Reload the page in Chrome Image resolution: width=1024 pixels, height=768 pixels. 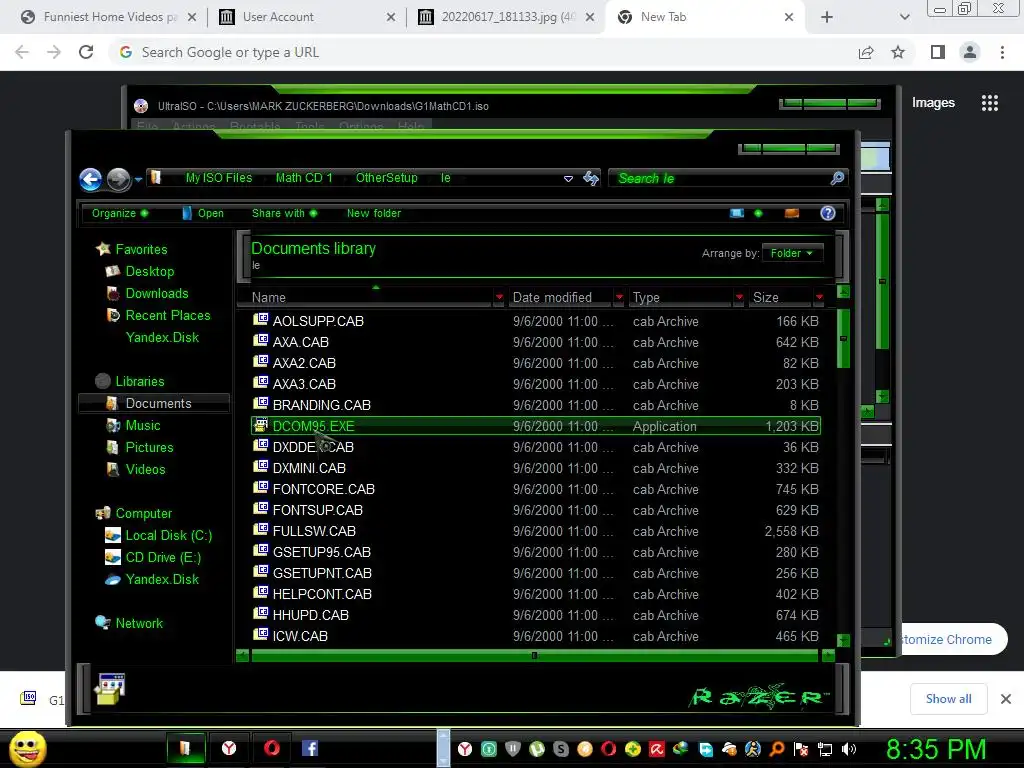pos(86,52)
